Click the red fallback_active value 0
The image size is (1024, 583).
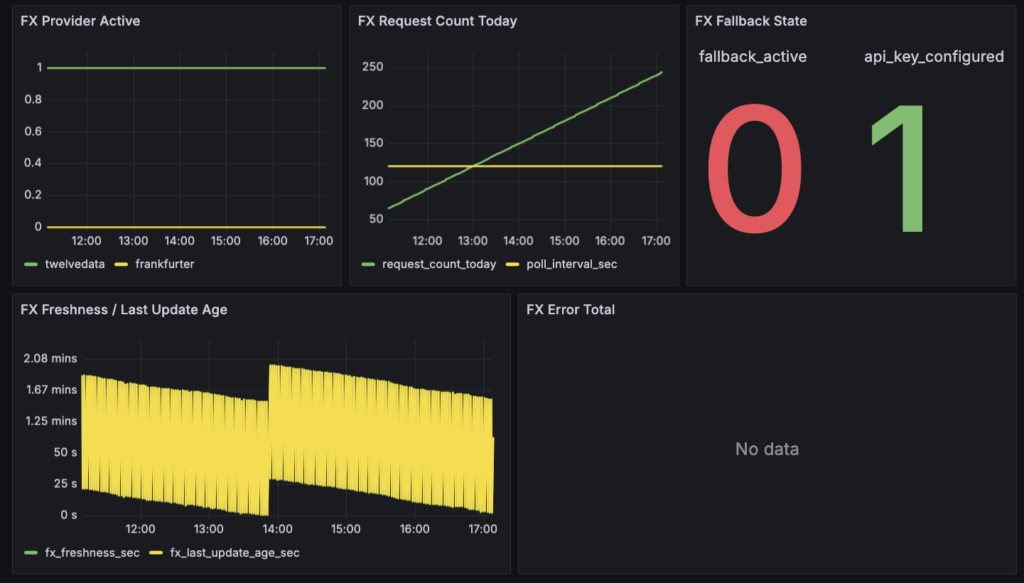pos(754,168)
